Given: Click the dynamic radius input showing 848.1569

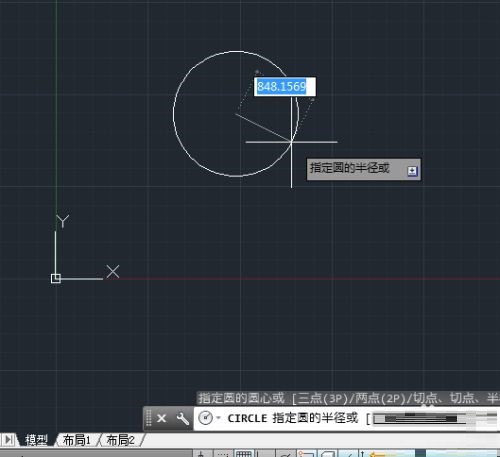Looking at the screenshot, I should point(285,87).
